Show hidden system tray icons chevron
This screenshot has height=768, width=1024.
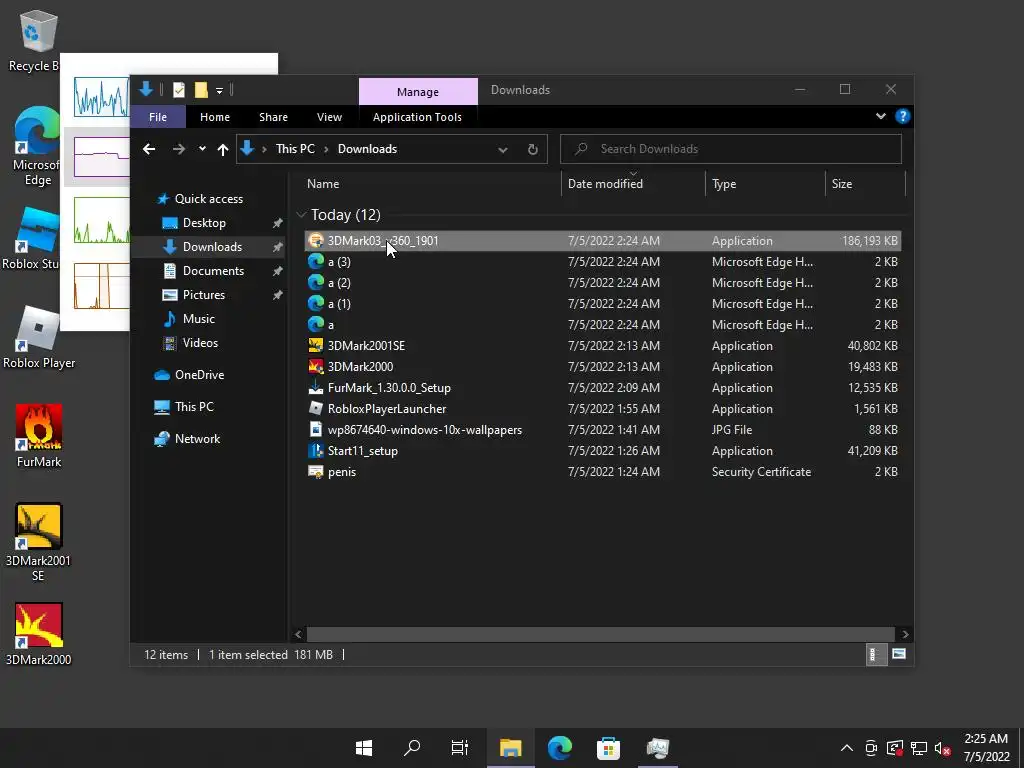(x=846, y=748)
